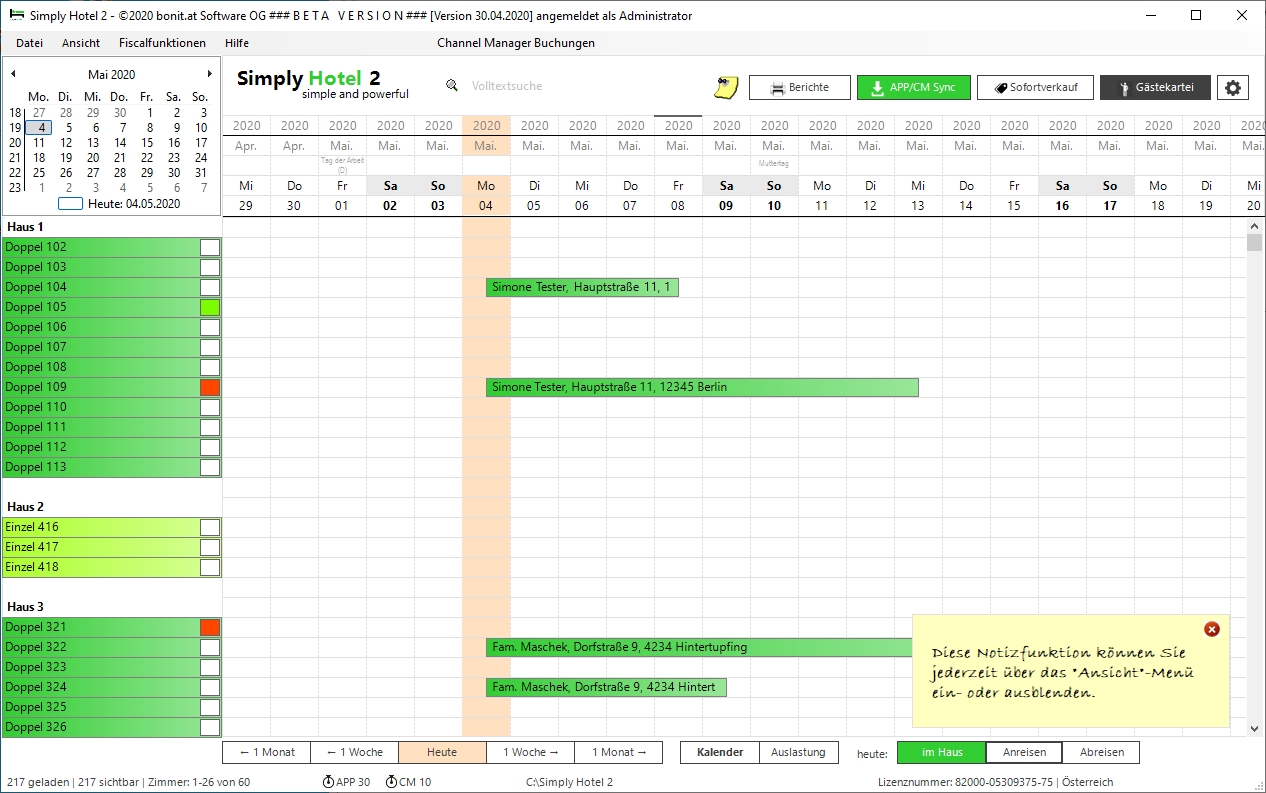Screen dimensions: 1266x793
Task: Open Fam. Maschek booking in Doppel 322
Action: pos(699,647)
